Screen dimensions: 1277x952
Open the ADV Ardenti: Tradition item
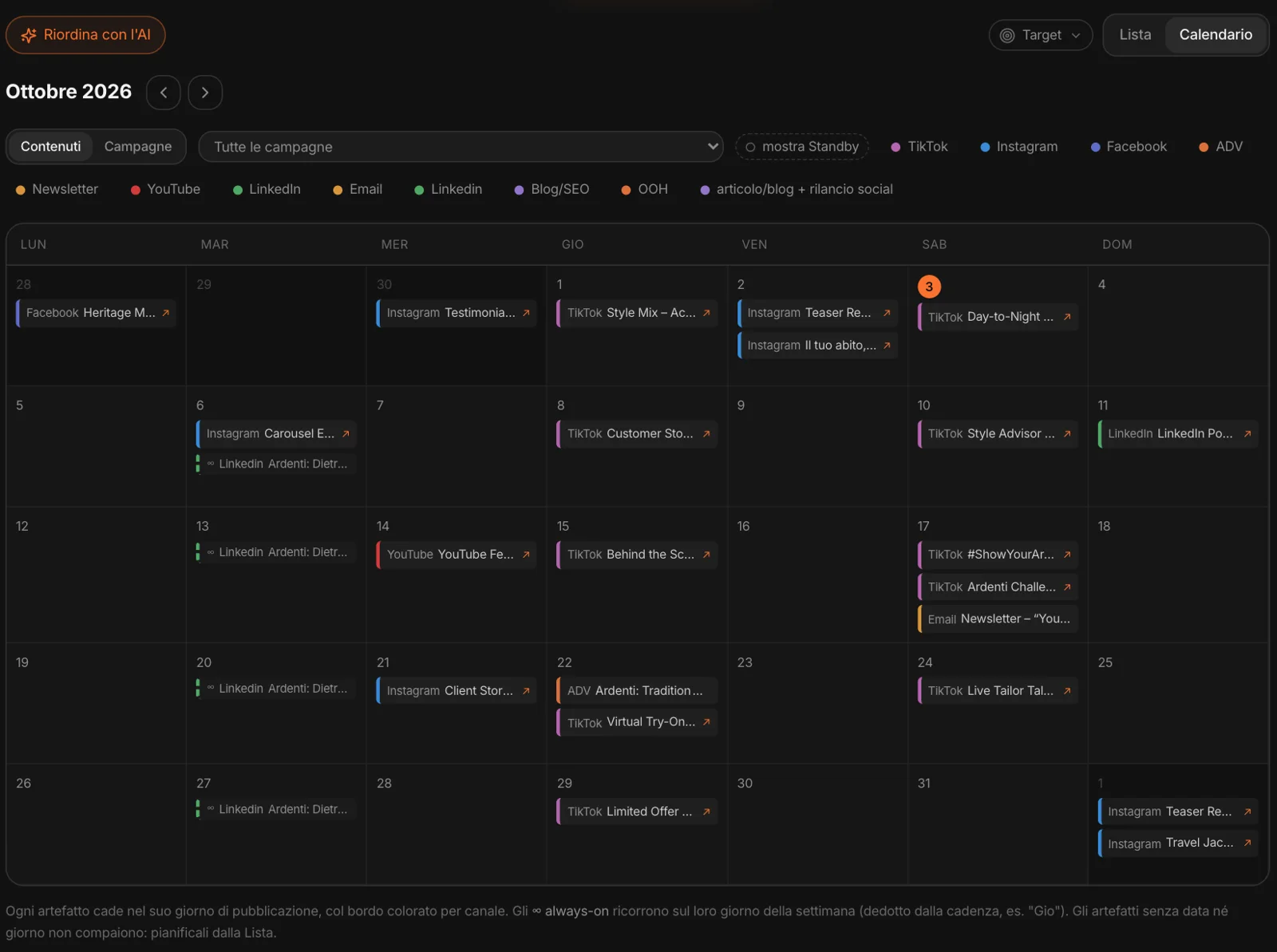tap(637, 691)
